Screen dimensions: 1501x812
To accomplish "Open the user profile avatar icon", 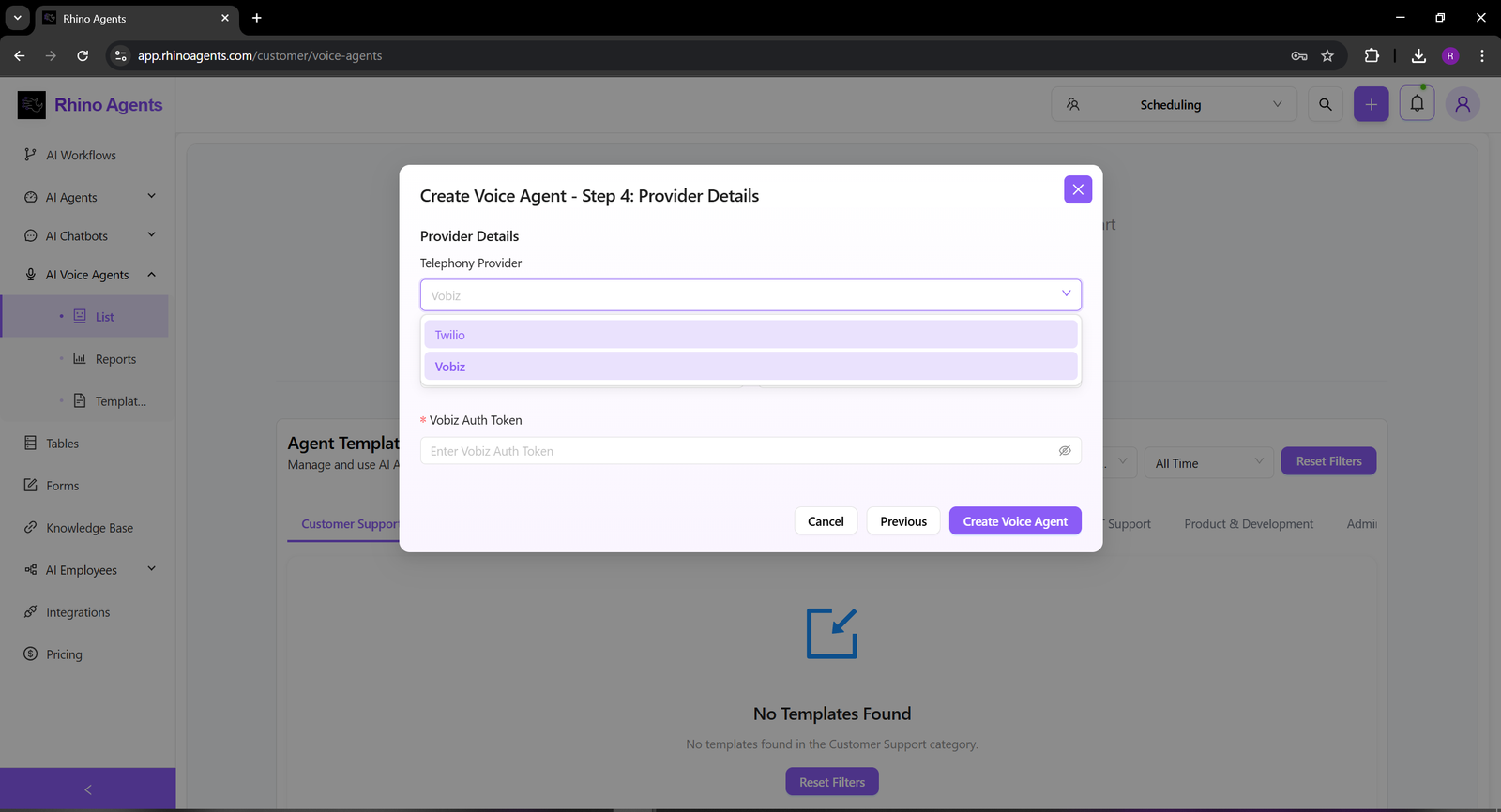I will pyautogui.click(x=1462, y=104).
